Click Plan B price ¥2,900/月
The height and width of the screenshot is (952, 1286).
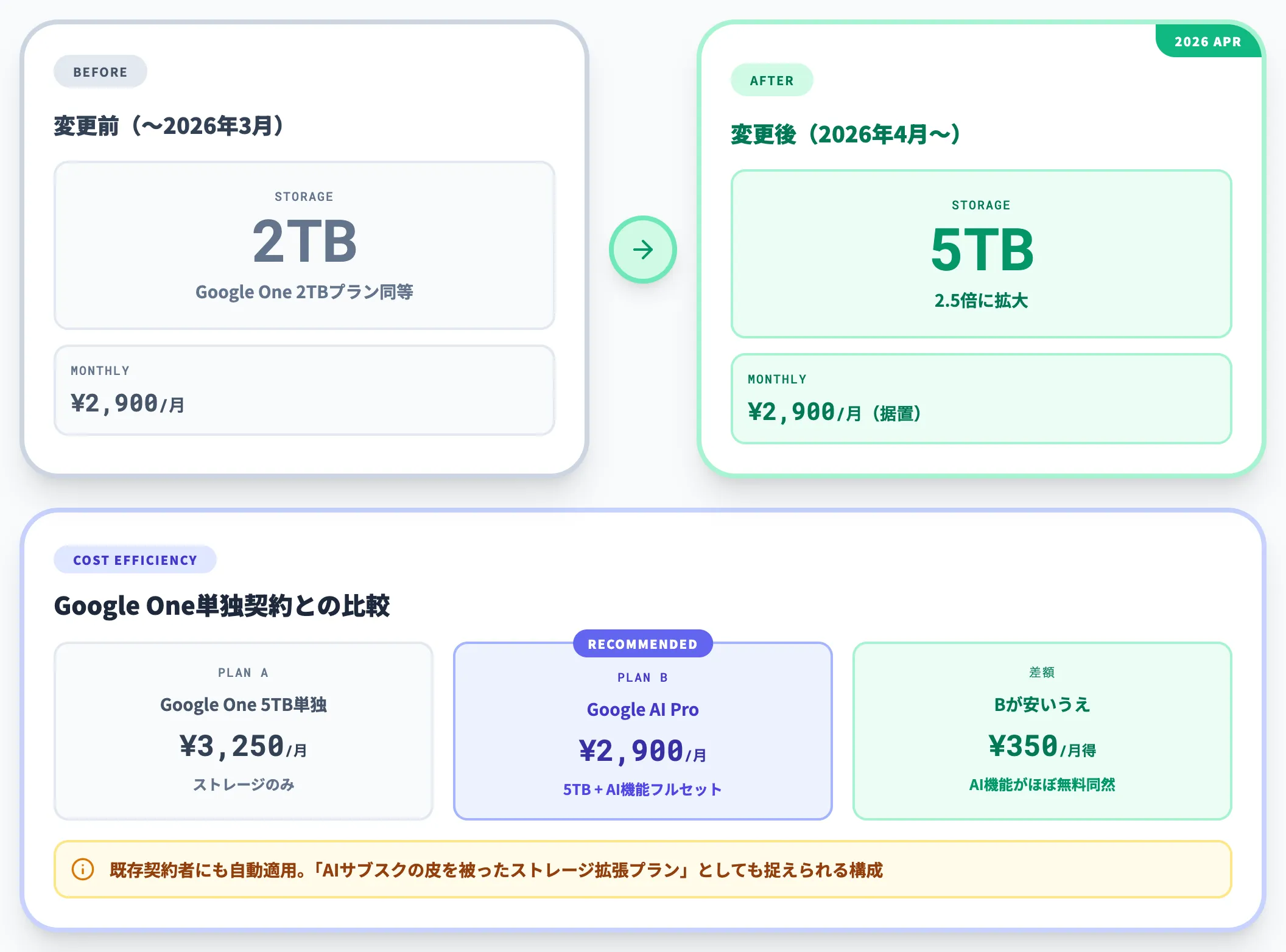coord(642,751)
